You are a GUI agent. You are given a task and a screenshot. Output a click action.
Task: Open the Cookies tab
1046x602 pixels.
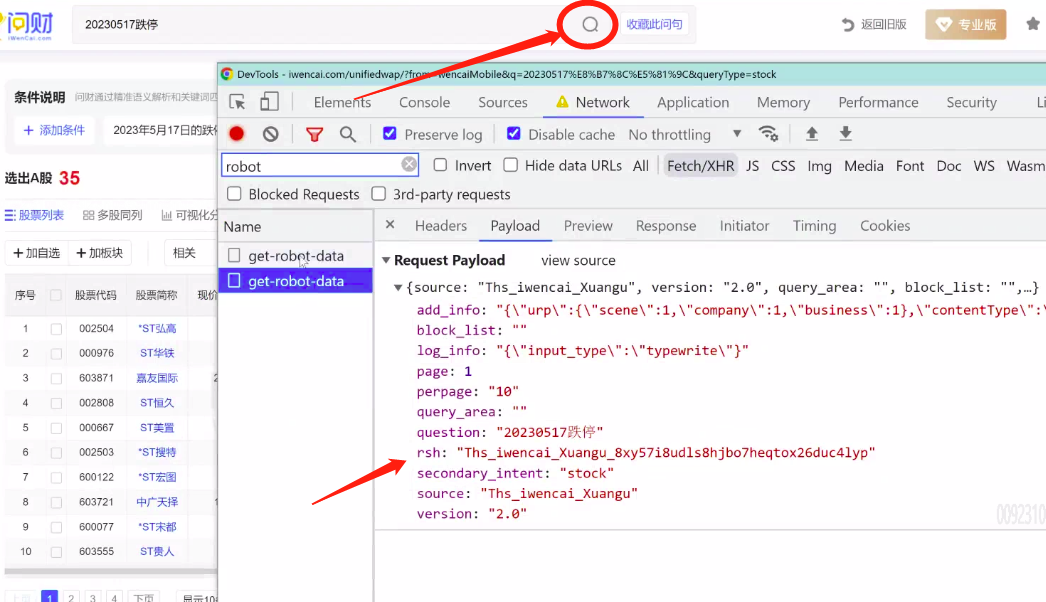[885, 226]
